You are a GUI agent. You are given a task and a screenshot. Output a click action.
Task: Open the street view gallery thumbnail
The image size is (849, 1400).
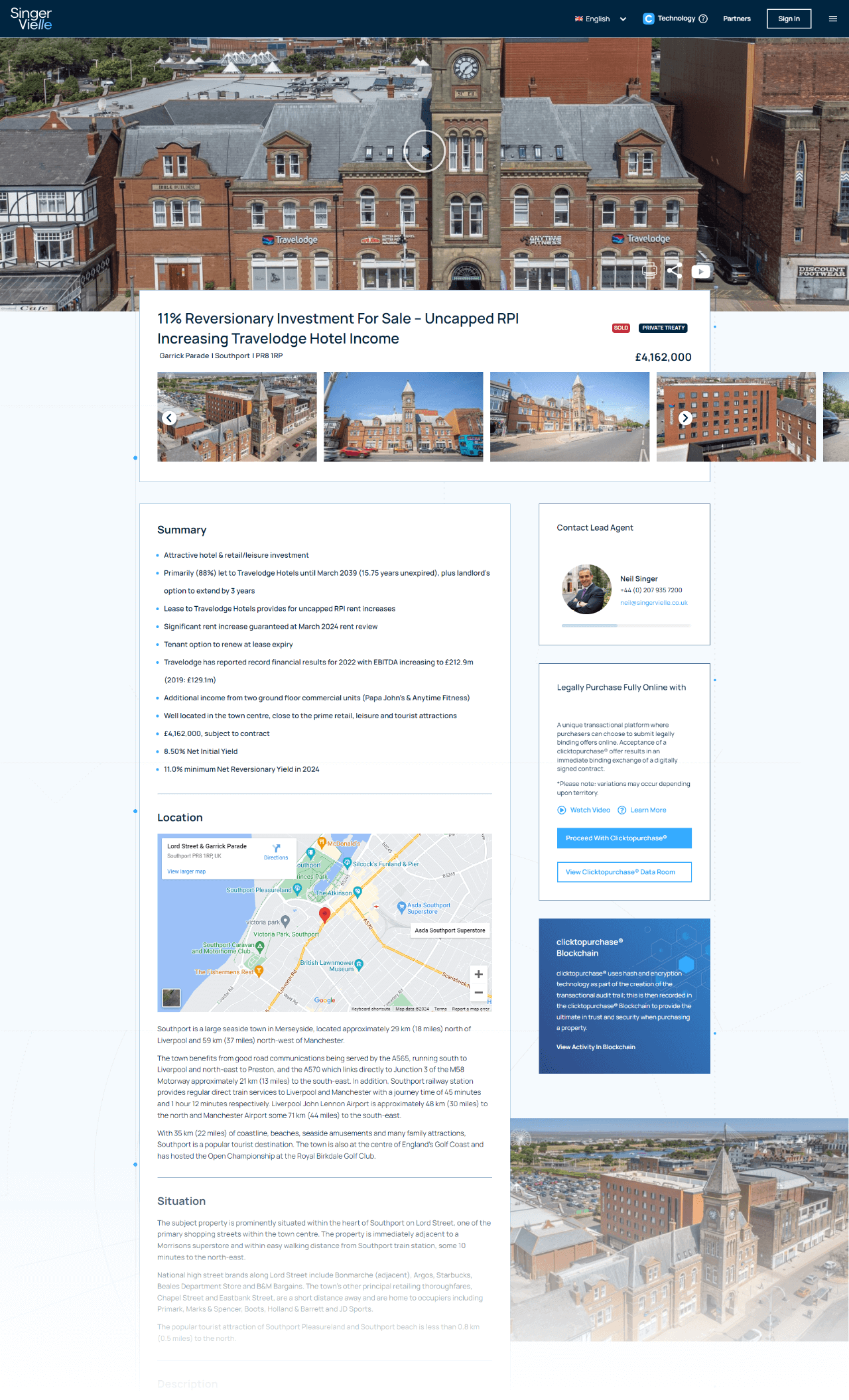[x=570, y=416]
